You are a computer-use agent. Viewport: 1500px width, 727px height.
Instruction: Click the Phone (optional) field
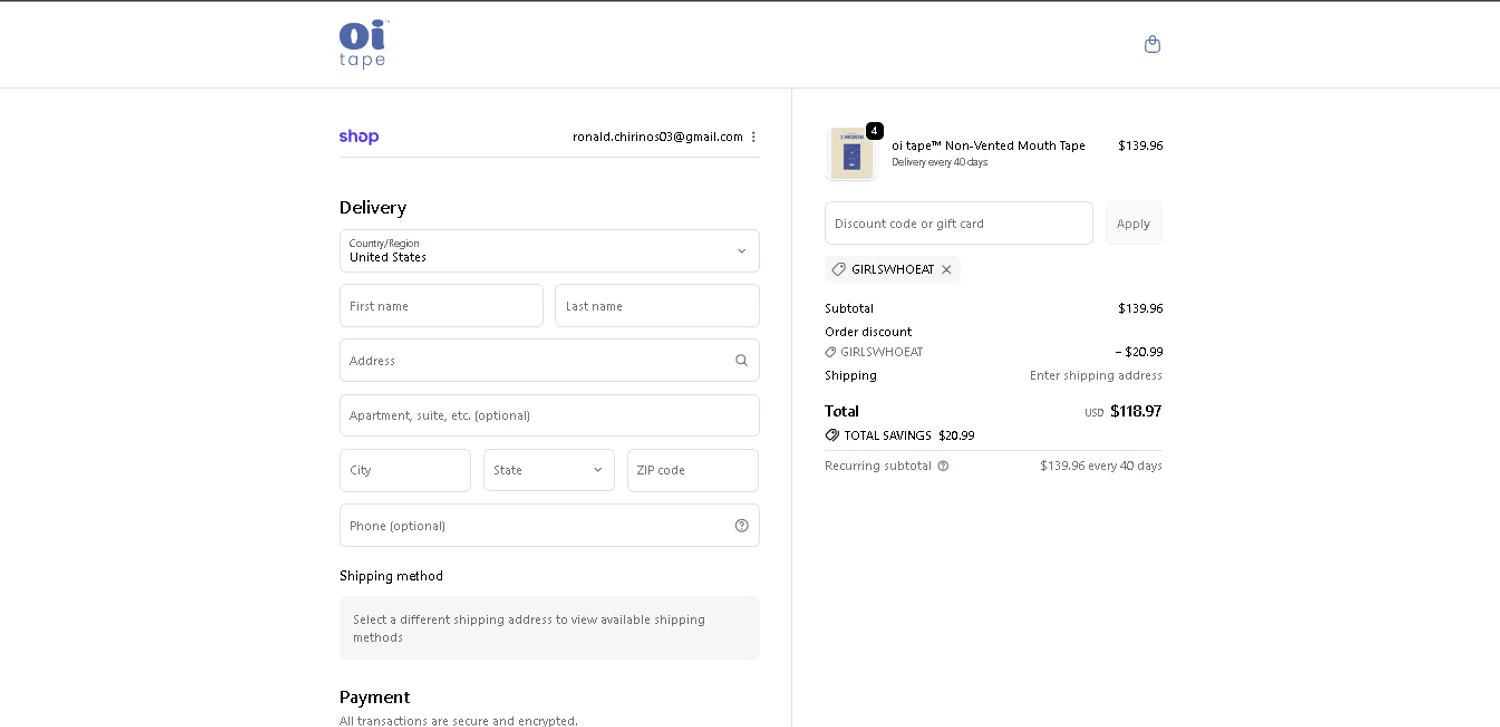click(x=549, y=525)
